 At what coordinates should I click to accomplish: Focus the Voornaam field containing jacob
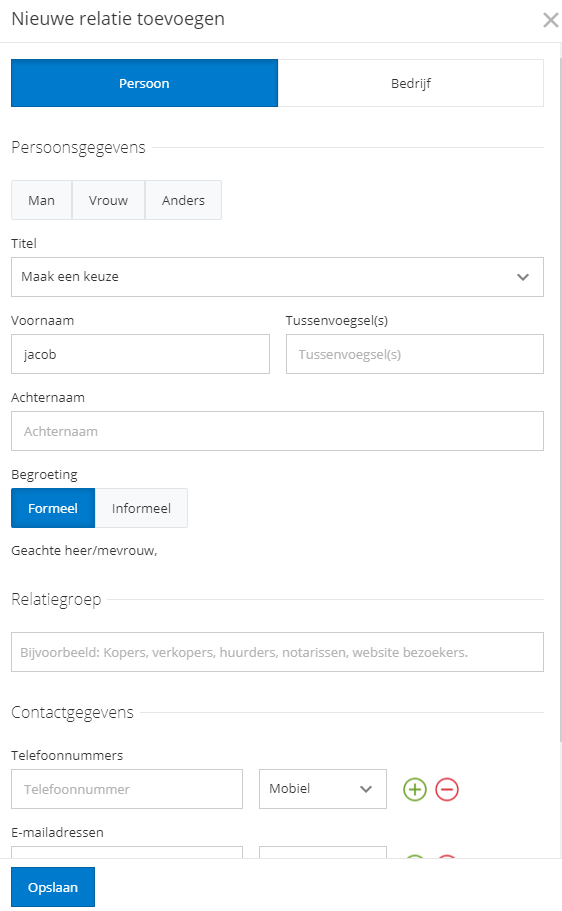pyautogui.click(x=140, y=354)
